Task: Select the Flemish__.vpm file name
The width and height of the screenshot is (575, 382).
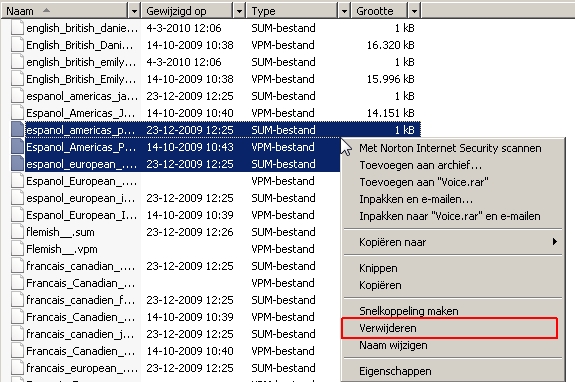Action: click(x=62, y=249)
